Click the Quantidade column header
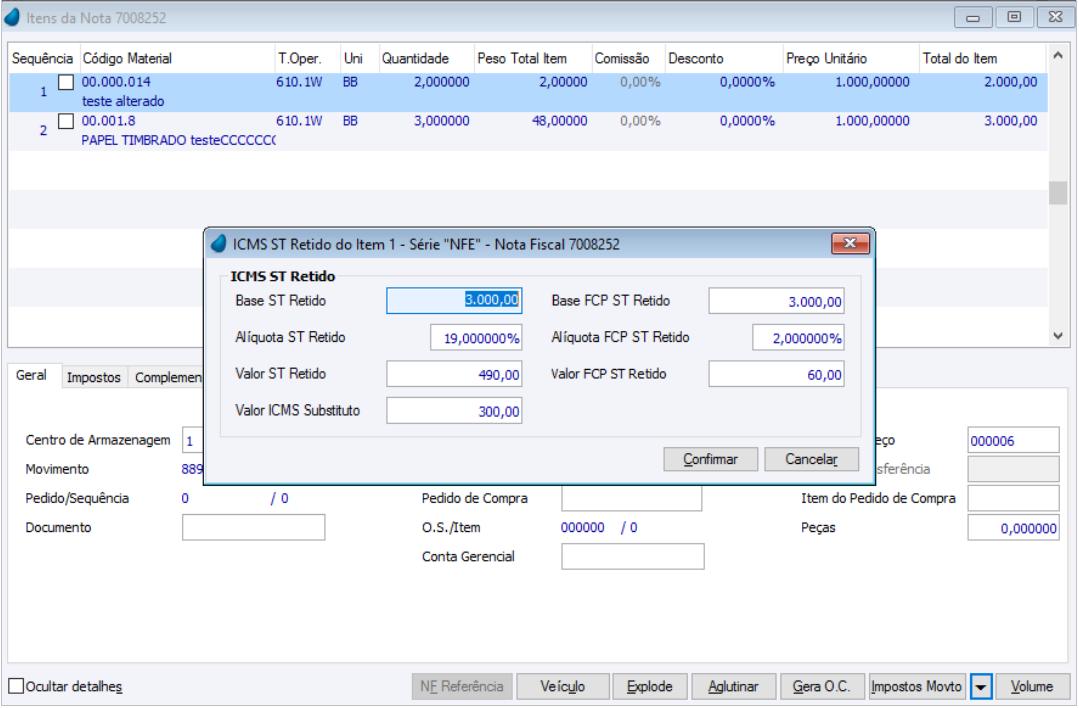 click(x=426, y=58)
